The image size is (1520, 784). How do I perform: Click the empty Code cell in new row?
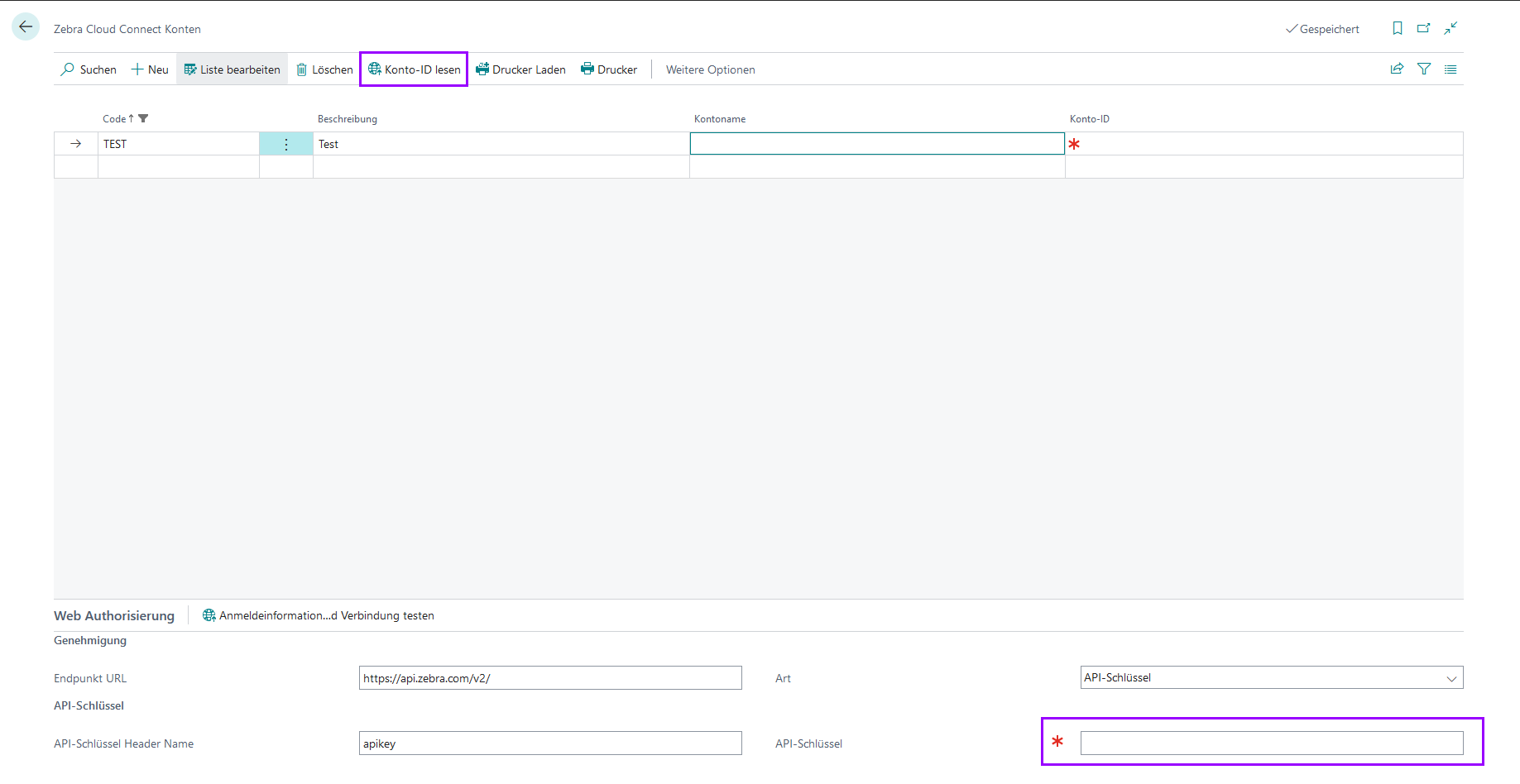[179, 167]
